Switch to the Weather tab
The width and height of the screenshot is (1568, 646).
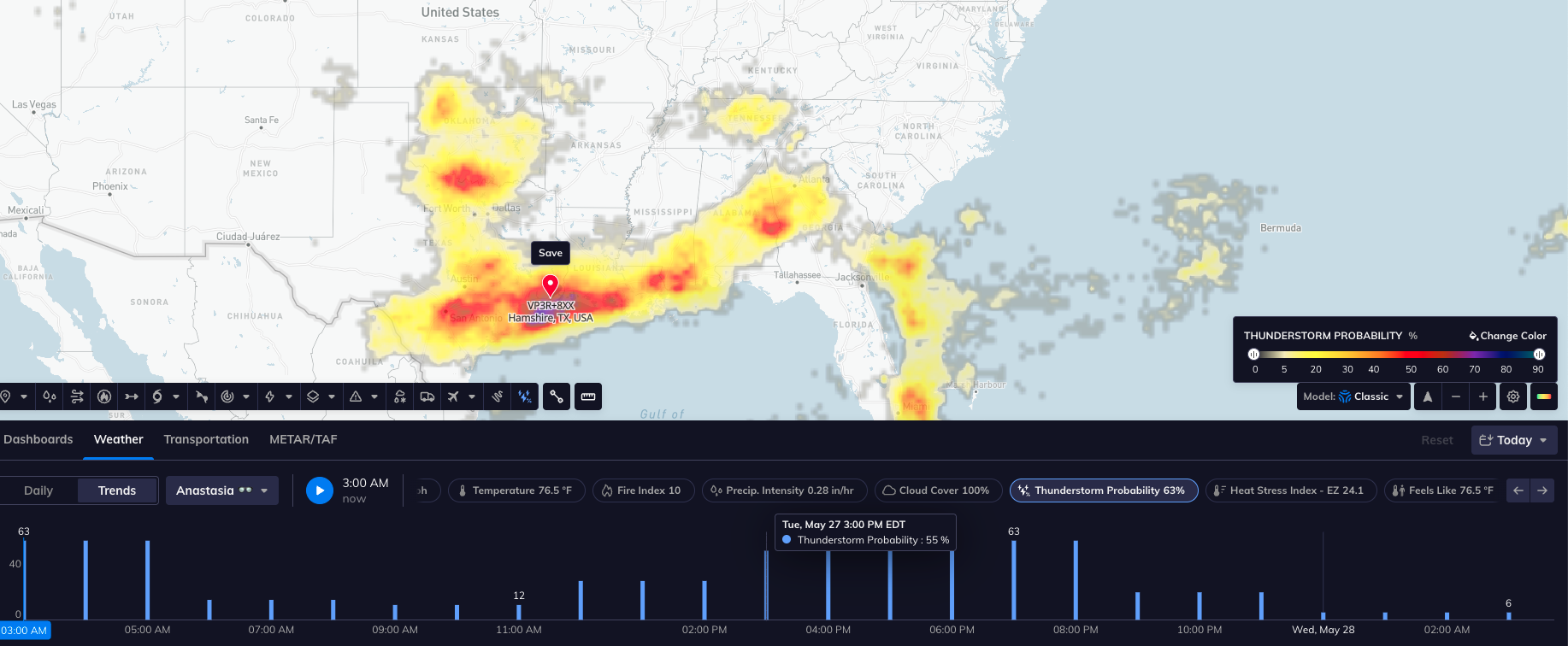click(x=119, y=439)
